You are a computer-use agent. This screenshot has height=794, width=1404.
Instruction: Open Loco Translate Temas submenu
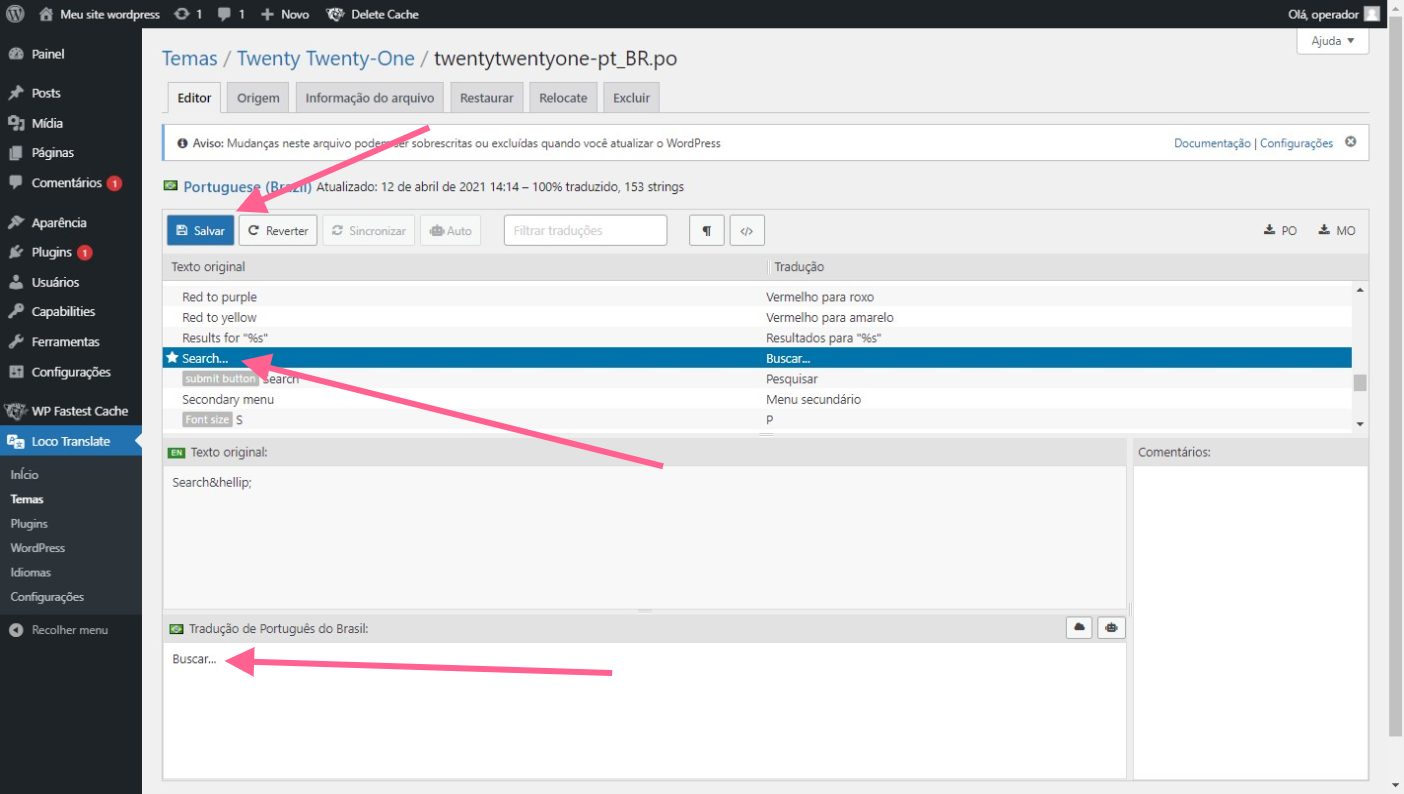(x=27, y=499)
